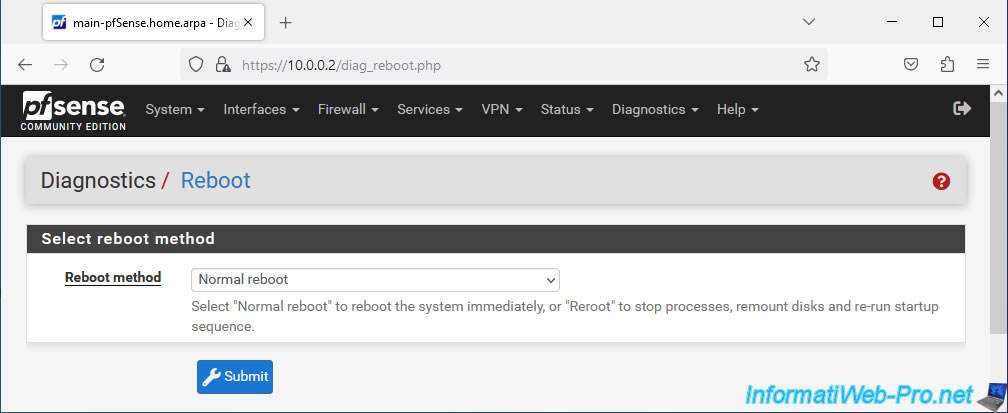
Task: Open the Firefox hamburger application menu
Action: click(982, 64)
